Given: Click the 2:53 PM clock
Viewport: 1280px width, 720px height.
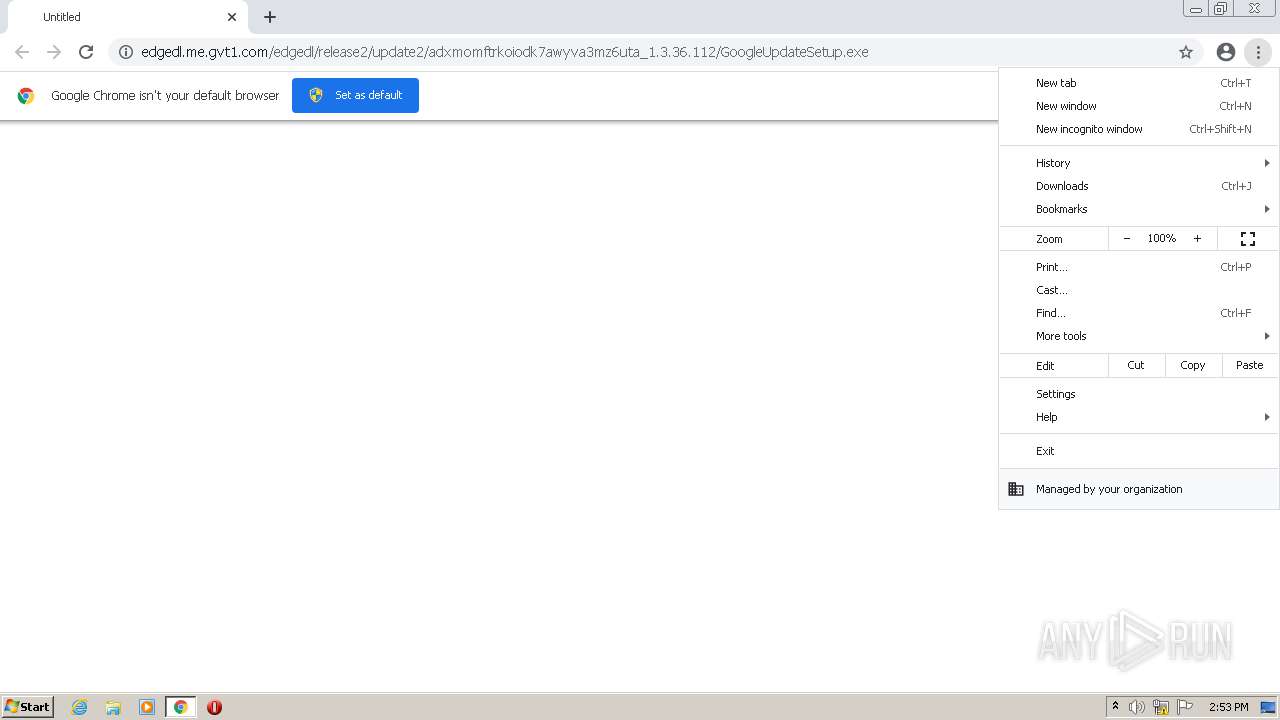Looking at the screenshot, I should tap(1228, 707).
